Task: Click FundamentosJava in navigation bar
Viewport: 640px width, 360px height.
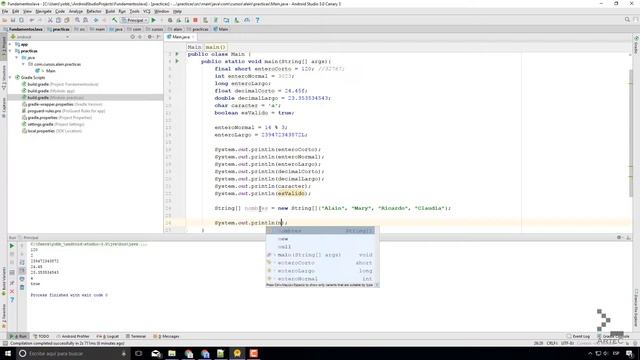Action: [23, 29]
